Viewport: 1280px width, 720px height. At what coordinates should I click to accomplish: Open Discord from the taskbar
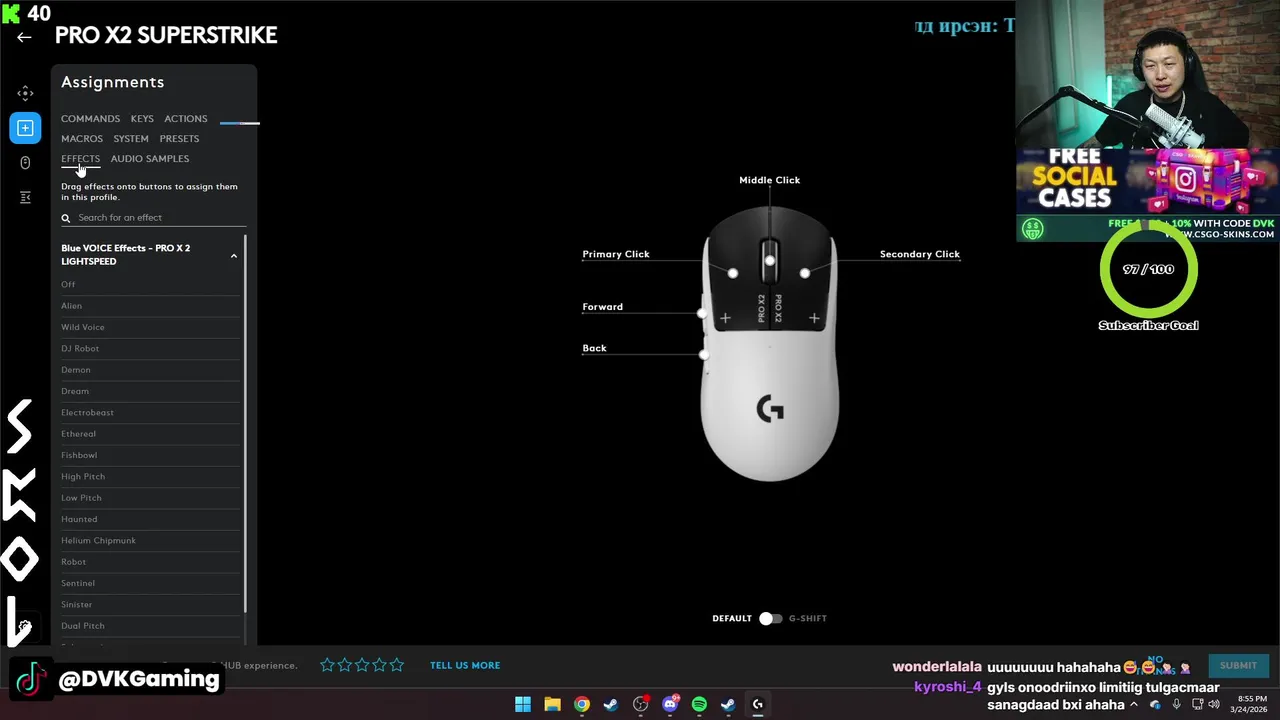coord(670,704)
